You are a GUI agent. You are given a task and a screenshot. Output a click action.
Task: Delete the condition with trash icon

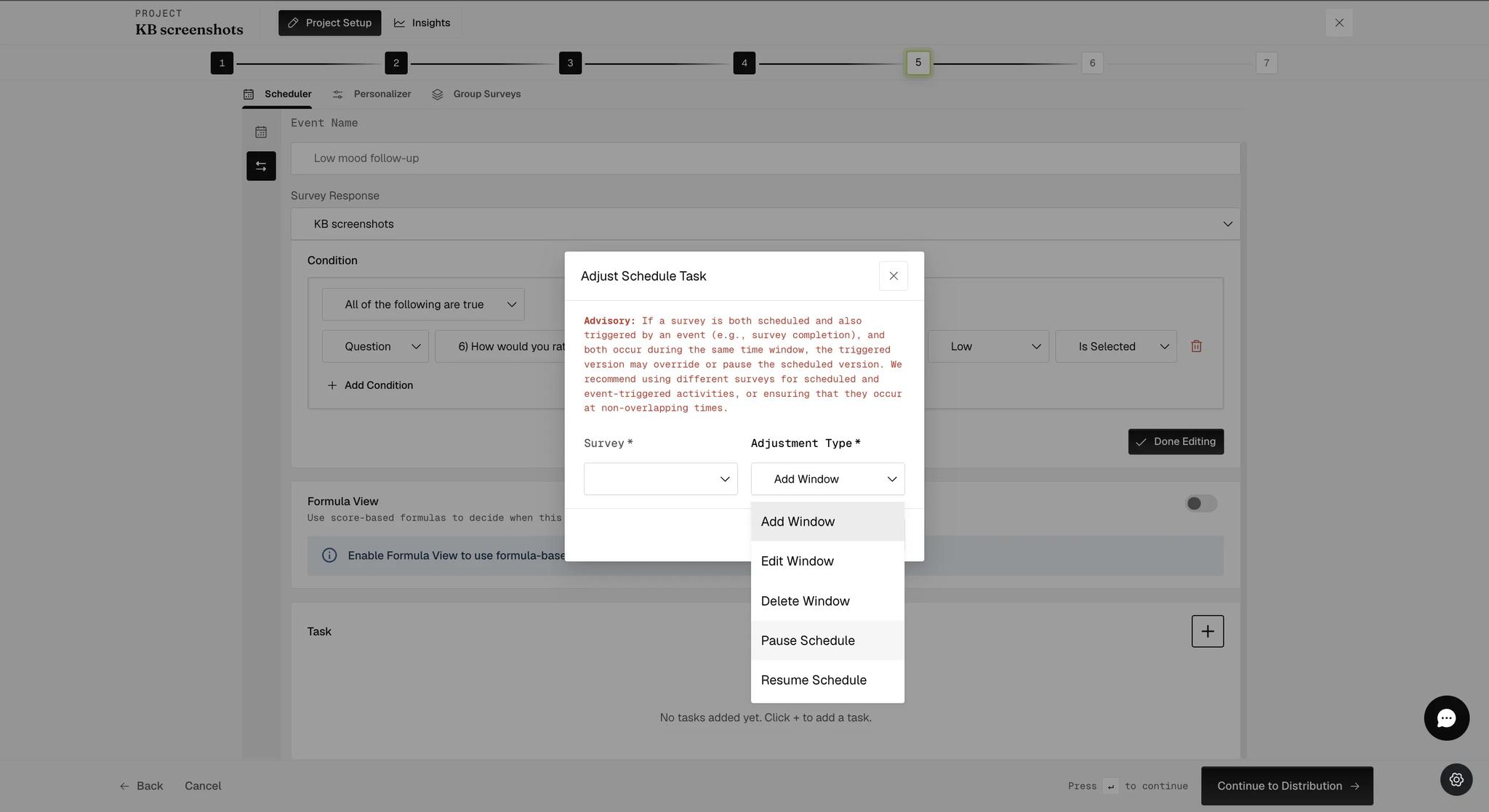(1196, 346)
